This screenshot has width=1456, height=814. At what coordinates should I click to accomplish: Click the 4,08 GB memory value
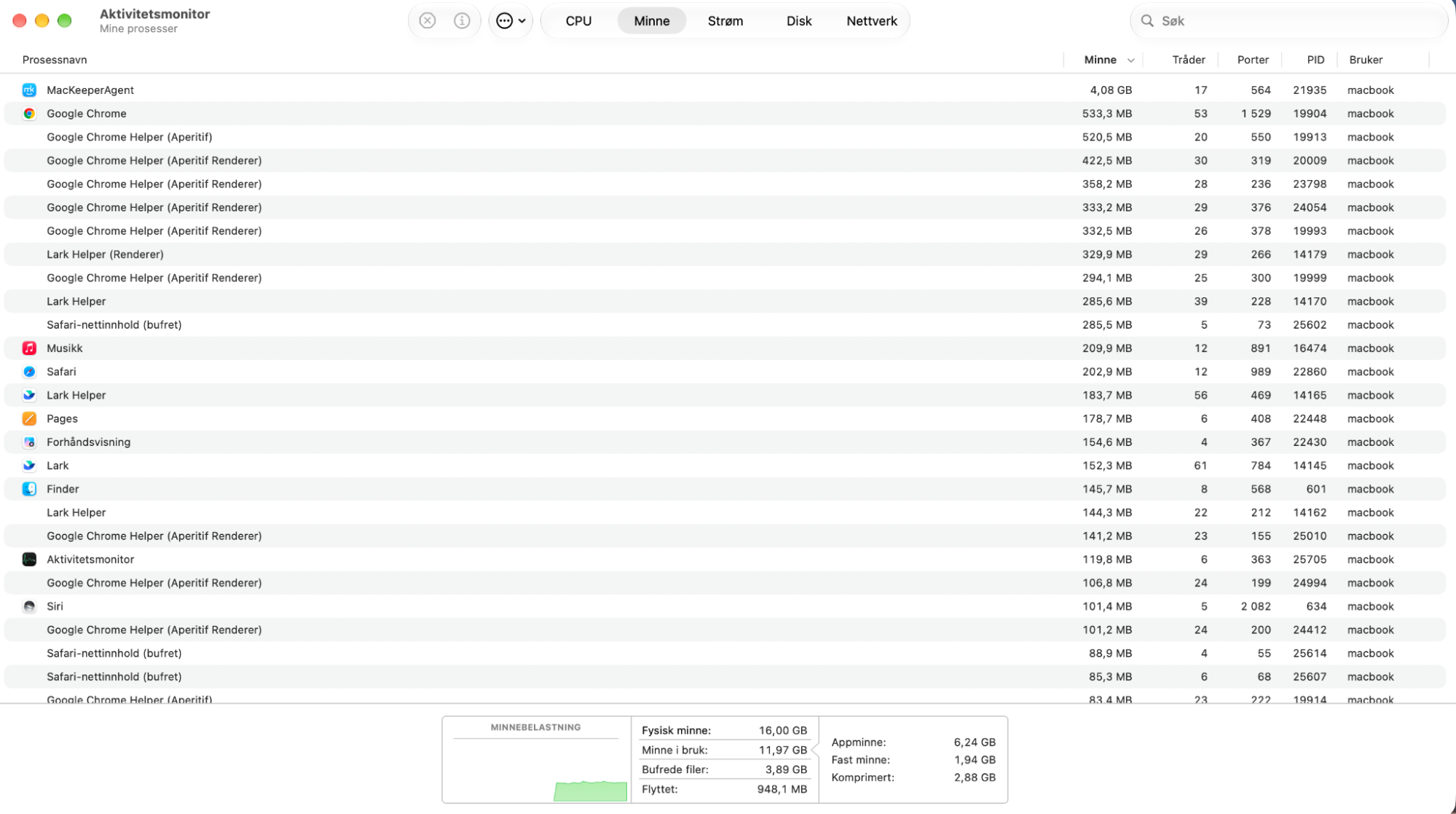pos(1111,90)
